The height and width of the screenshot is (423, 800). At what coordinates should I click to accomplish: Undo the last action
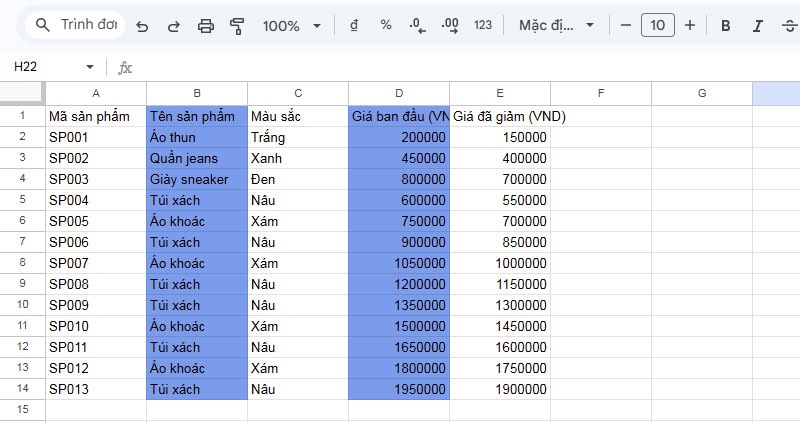pyautogui.click(x=142, y=26)
